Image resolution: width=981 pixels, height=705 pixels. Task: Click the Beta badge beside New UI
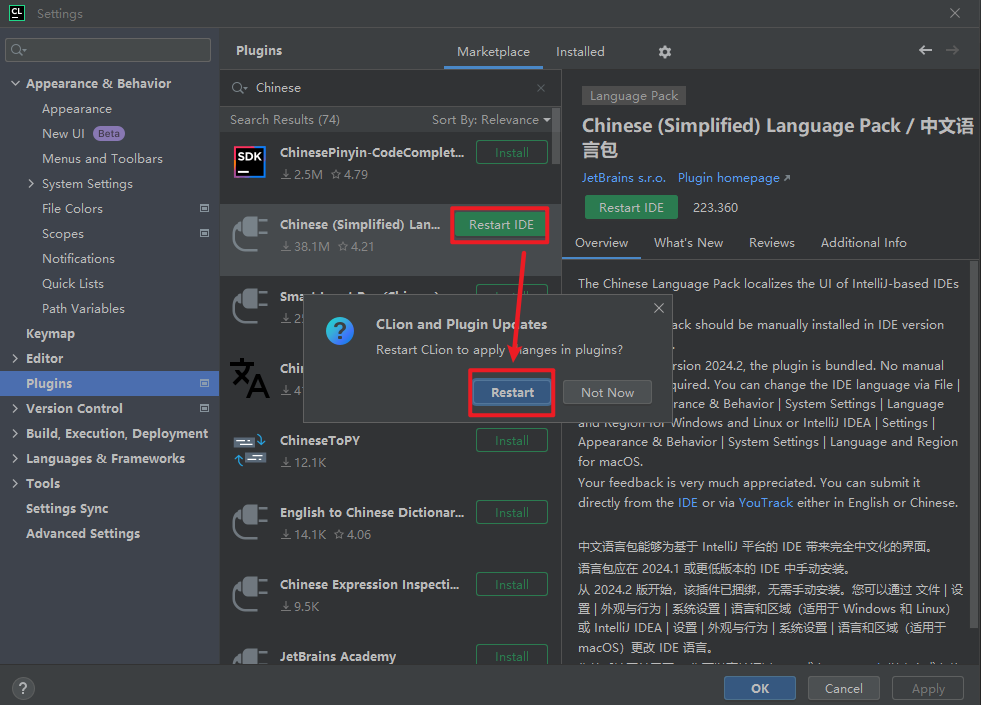pos(109,133)
